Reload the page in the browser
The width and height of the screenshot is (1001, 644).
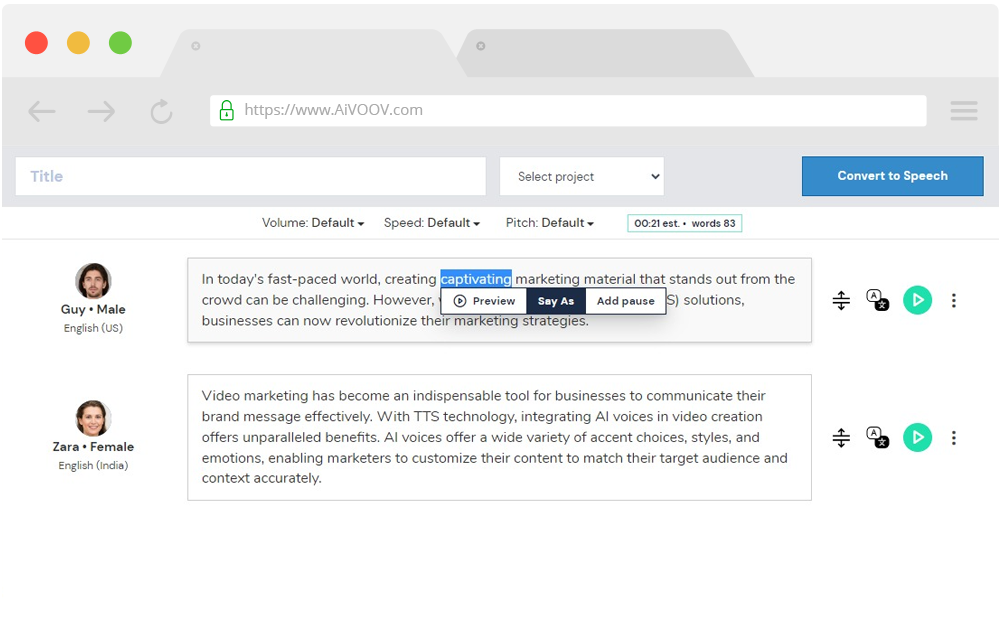(161, 111)
